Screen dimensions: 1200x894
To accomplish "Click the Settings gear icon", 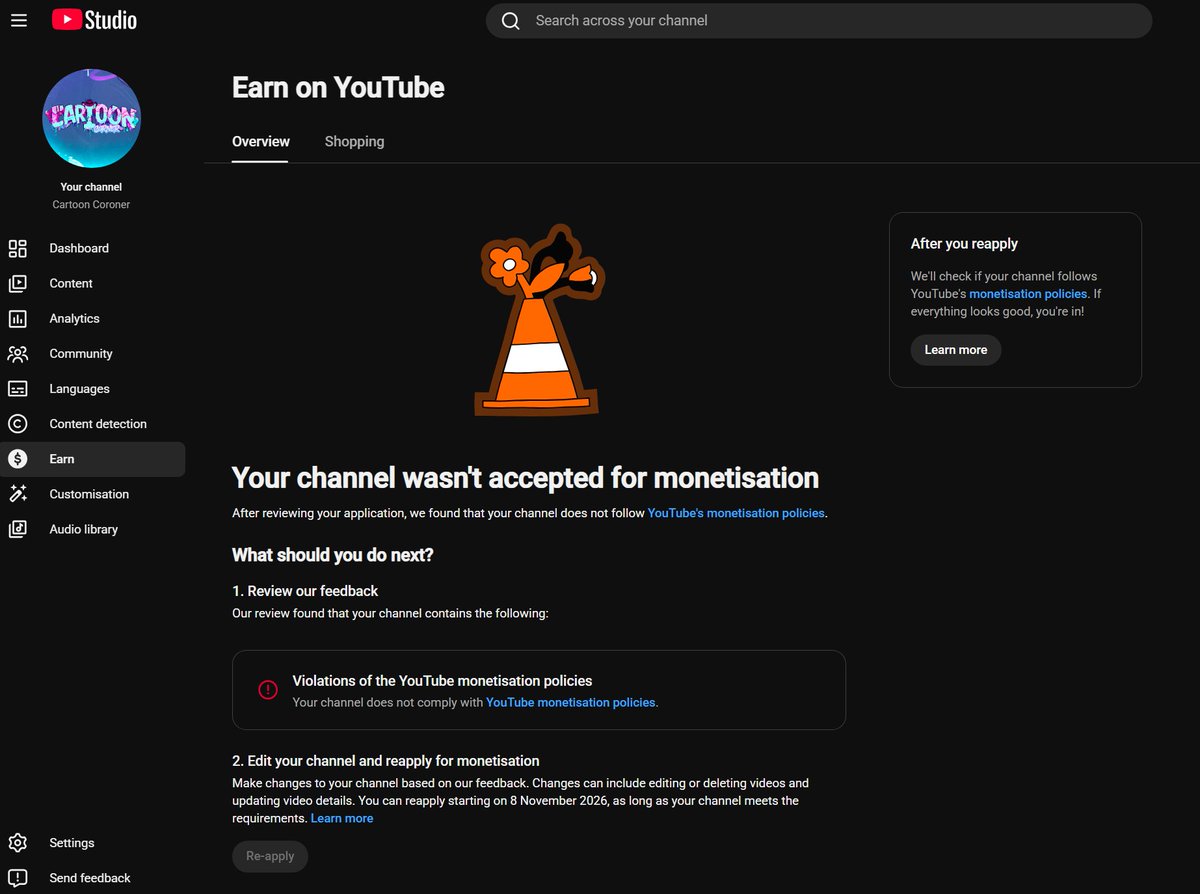I will (x=18, y=843).
